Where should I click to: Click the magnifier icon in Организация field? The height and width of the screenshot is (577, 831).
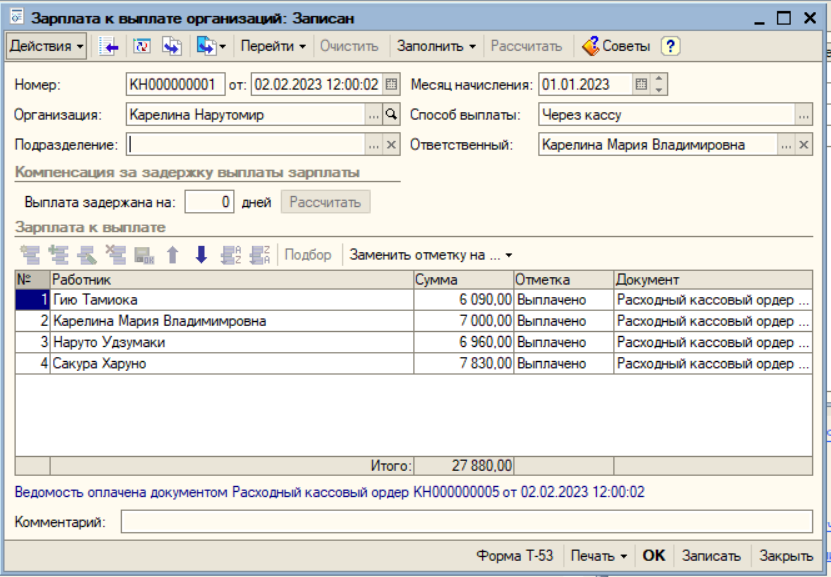(391, 114)
